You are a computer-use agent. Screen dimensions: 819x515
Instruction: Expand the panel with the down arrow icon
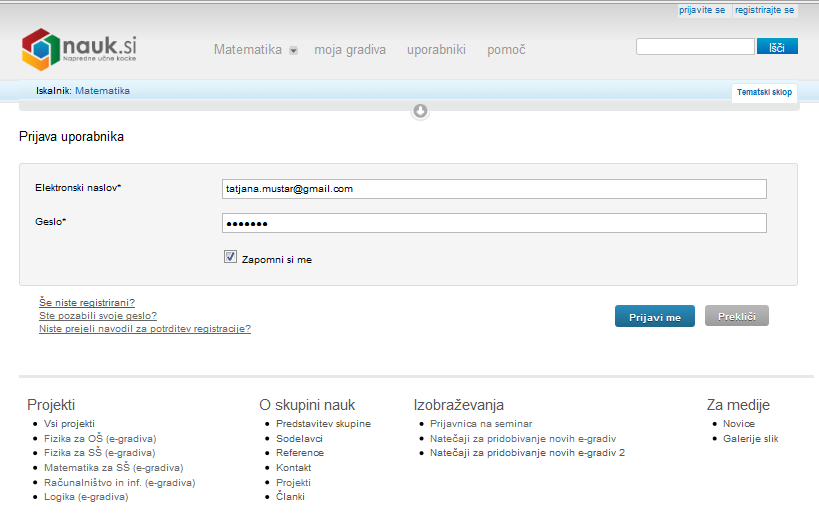(421, 111)
